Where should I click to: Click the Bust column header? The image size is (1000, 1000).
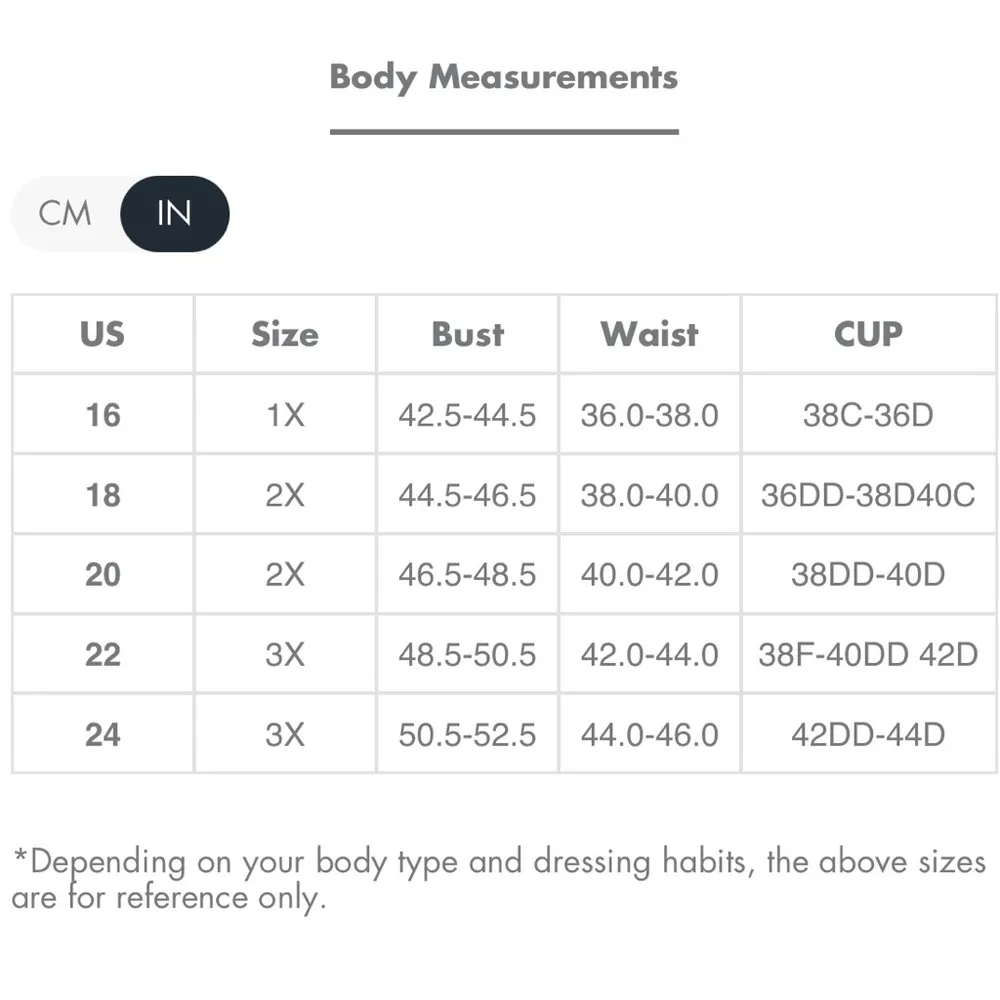(x=467, y=334)
